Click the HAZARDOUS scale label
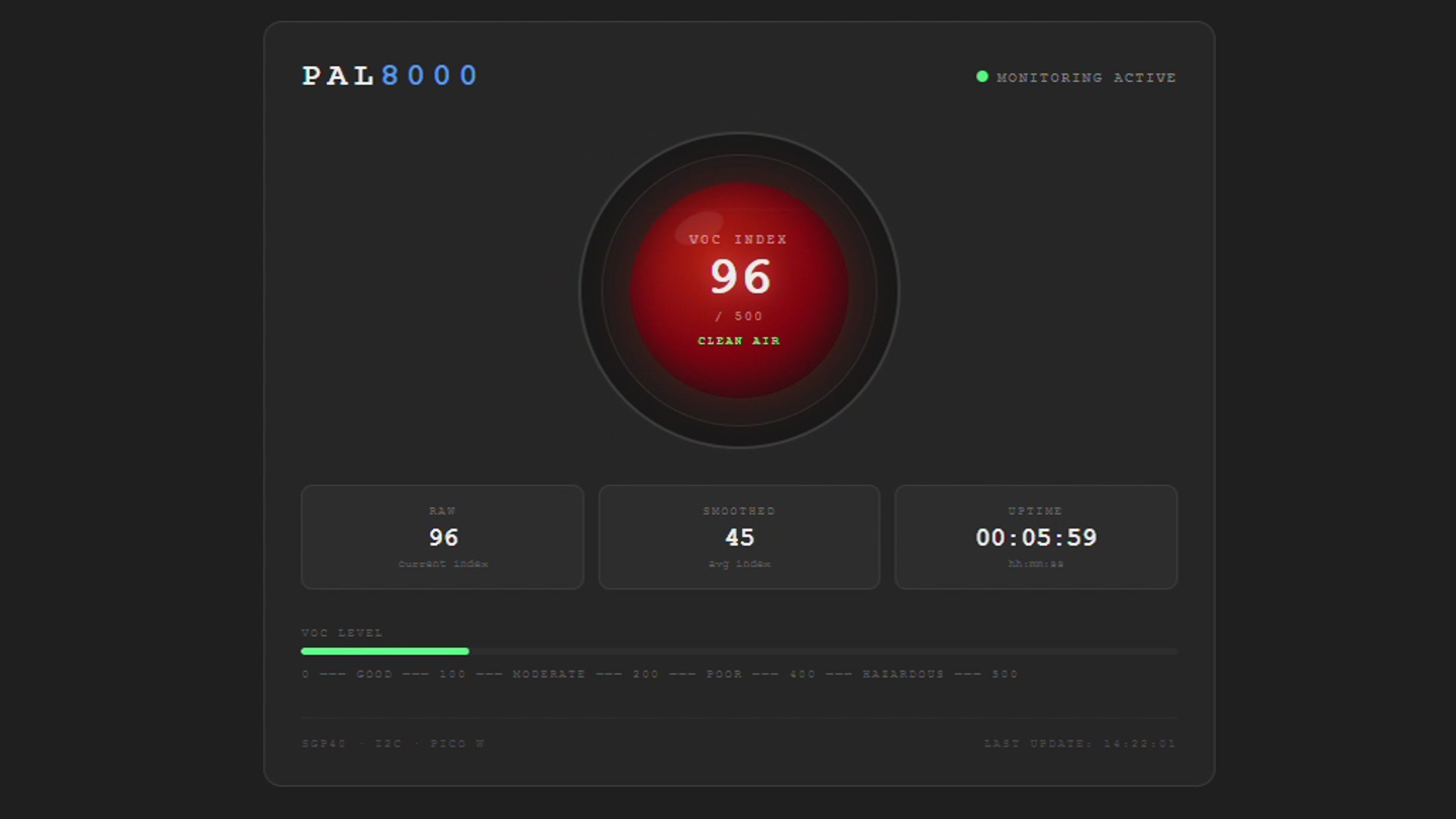 point(903,674)
